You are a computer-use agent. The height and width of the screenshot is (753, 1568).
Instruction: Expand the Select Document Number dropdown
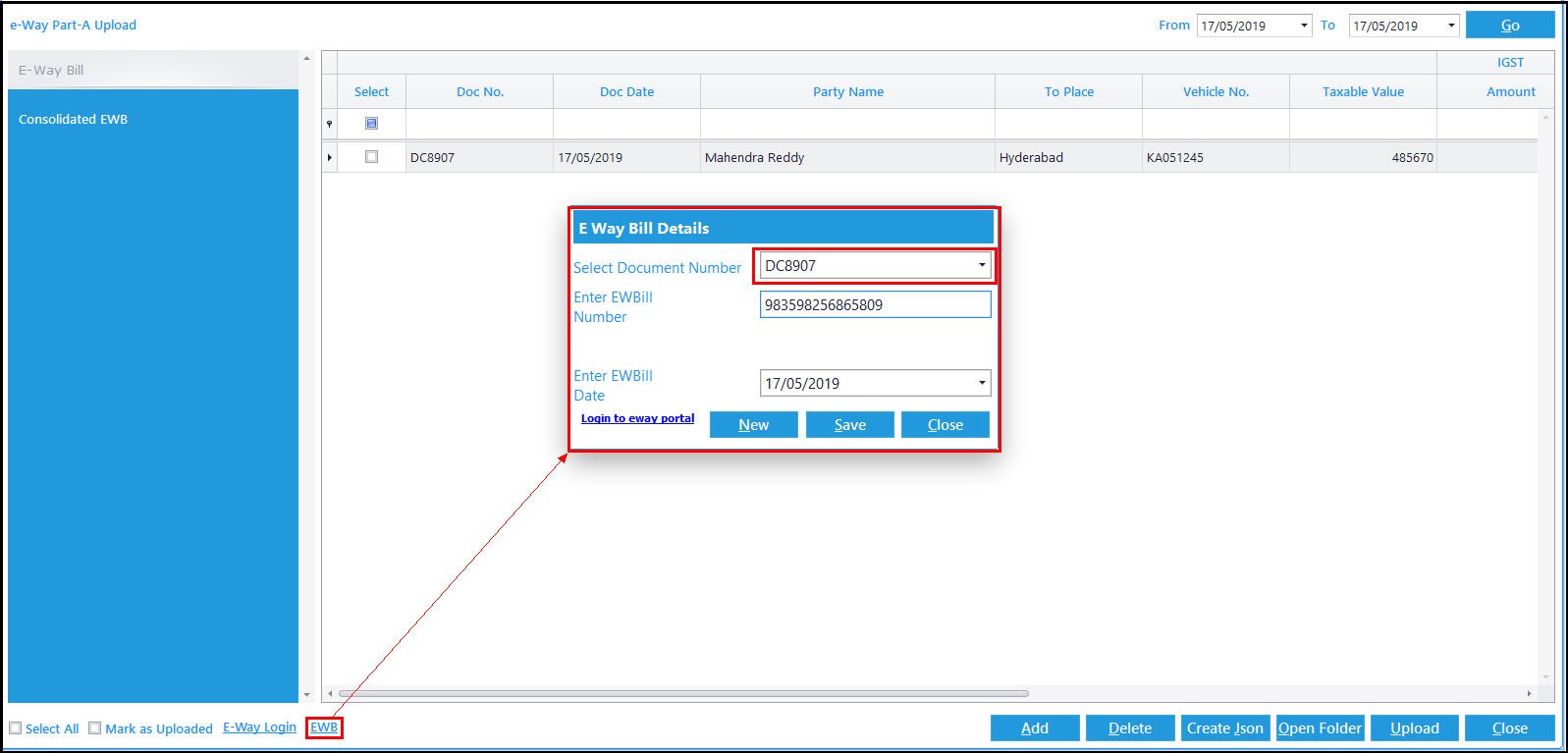982,265
